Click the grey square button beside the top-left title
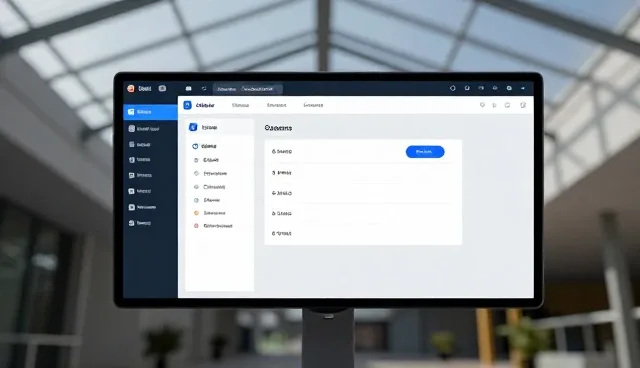 [x=162, y=89]
